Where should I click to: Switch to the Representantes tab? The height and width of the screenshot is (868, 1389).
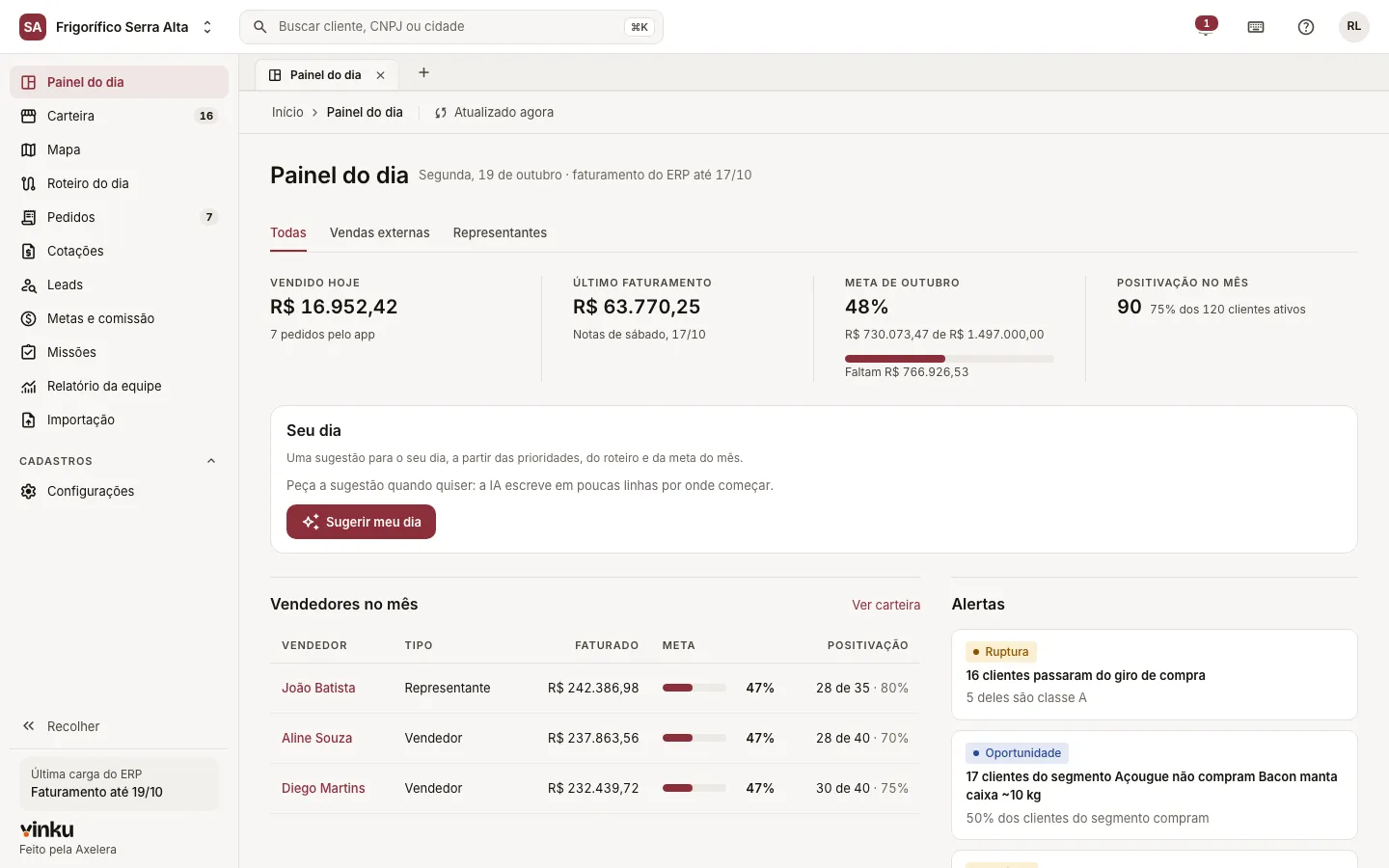[500, 232]
